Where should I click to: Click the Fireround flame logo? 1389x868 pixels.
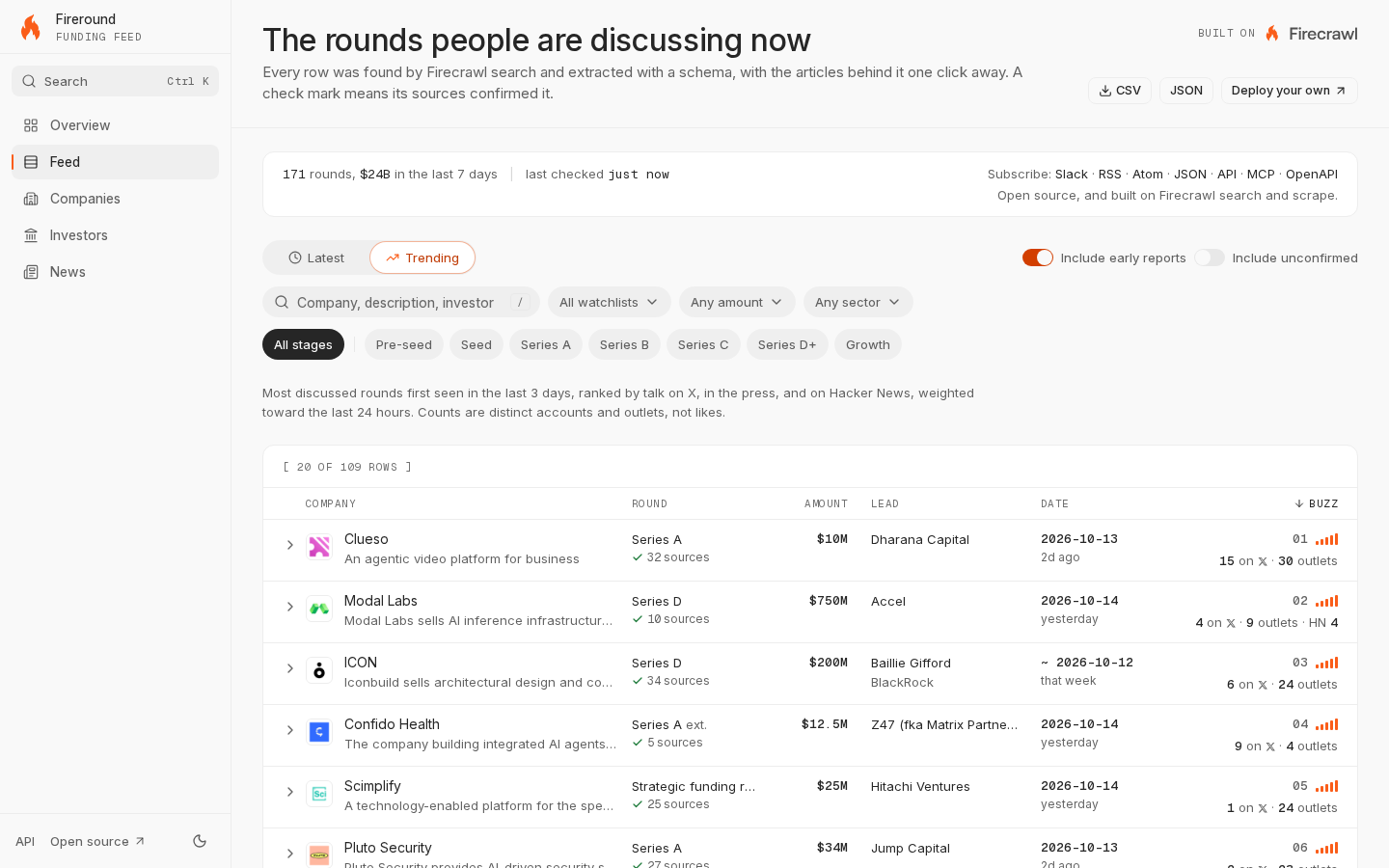(31, 27)
